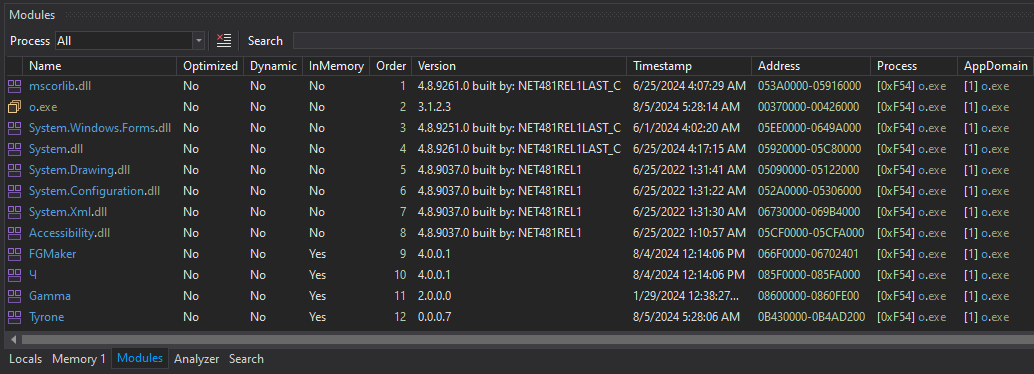The image size is (1034, 374).
Task: Click the module icon beside Ч
Action: [15, 275]
